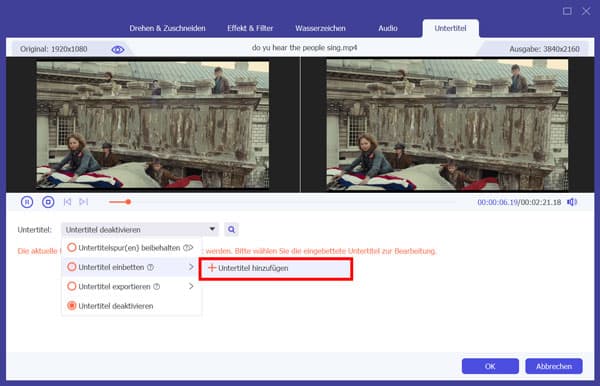600x386 pixels.
Task: Pause the video preview playback
Action: tap(27, 202)
